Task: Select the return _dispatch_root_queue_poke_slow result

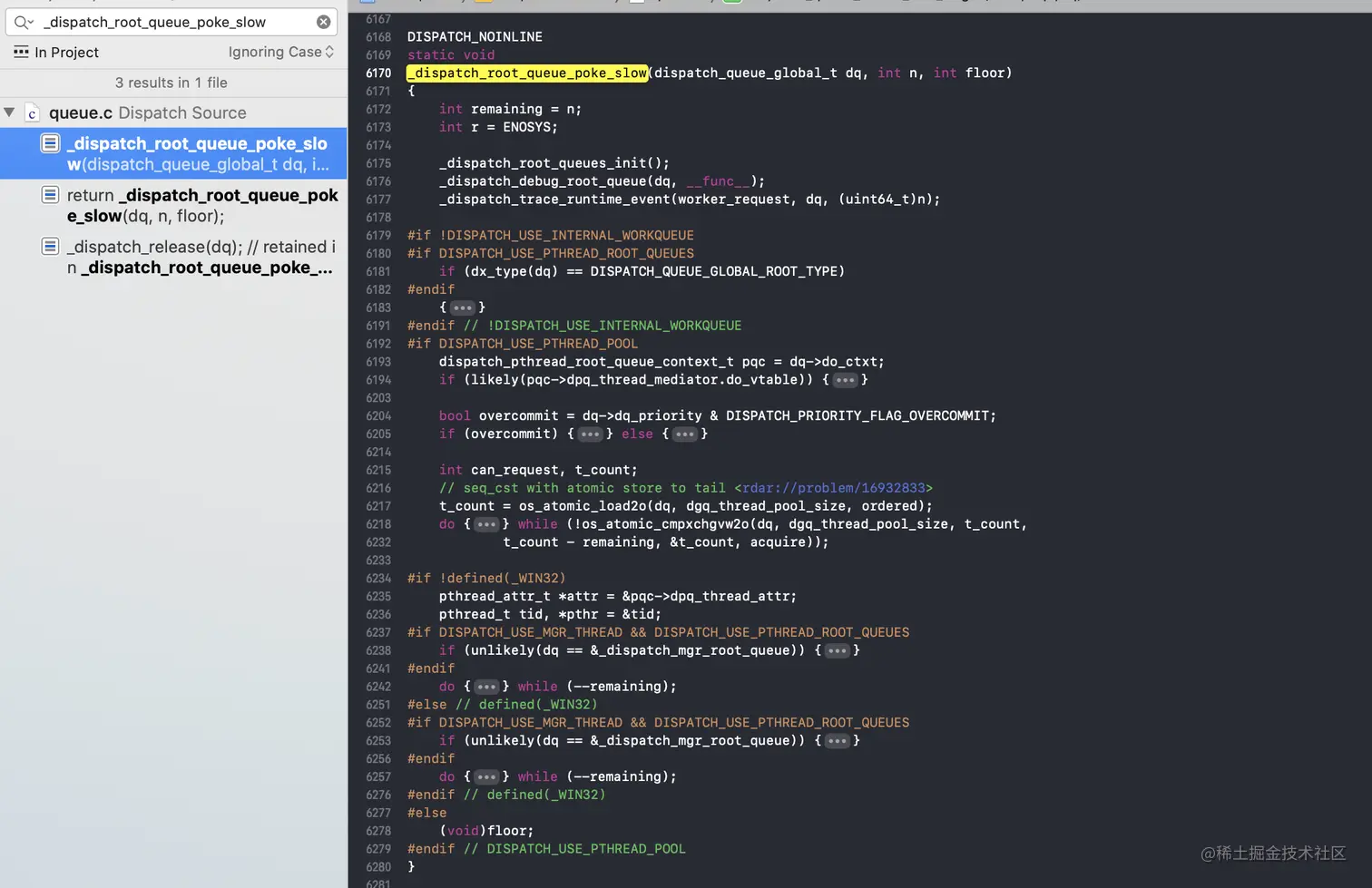Action: click(x=173, y=205)
